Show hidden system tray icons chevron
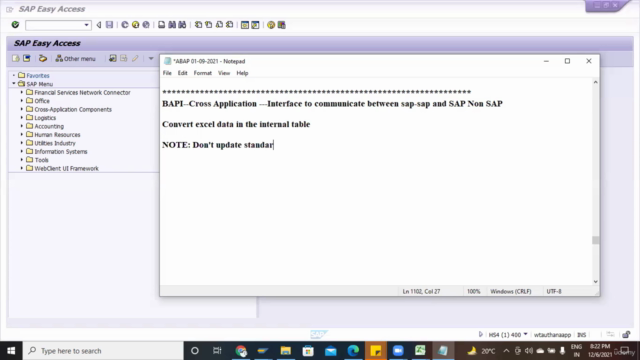Image resolution: width=640 pixels, height=360 pixels. click(506, 351)
